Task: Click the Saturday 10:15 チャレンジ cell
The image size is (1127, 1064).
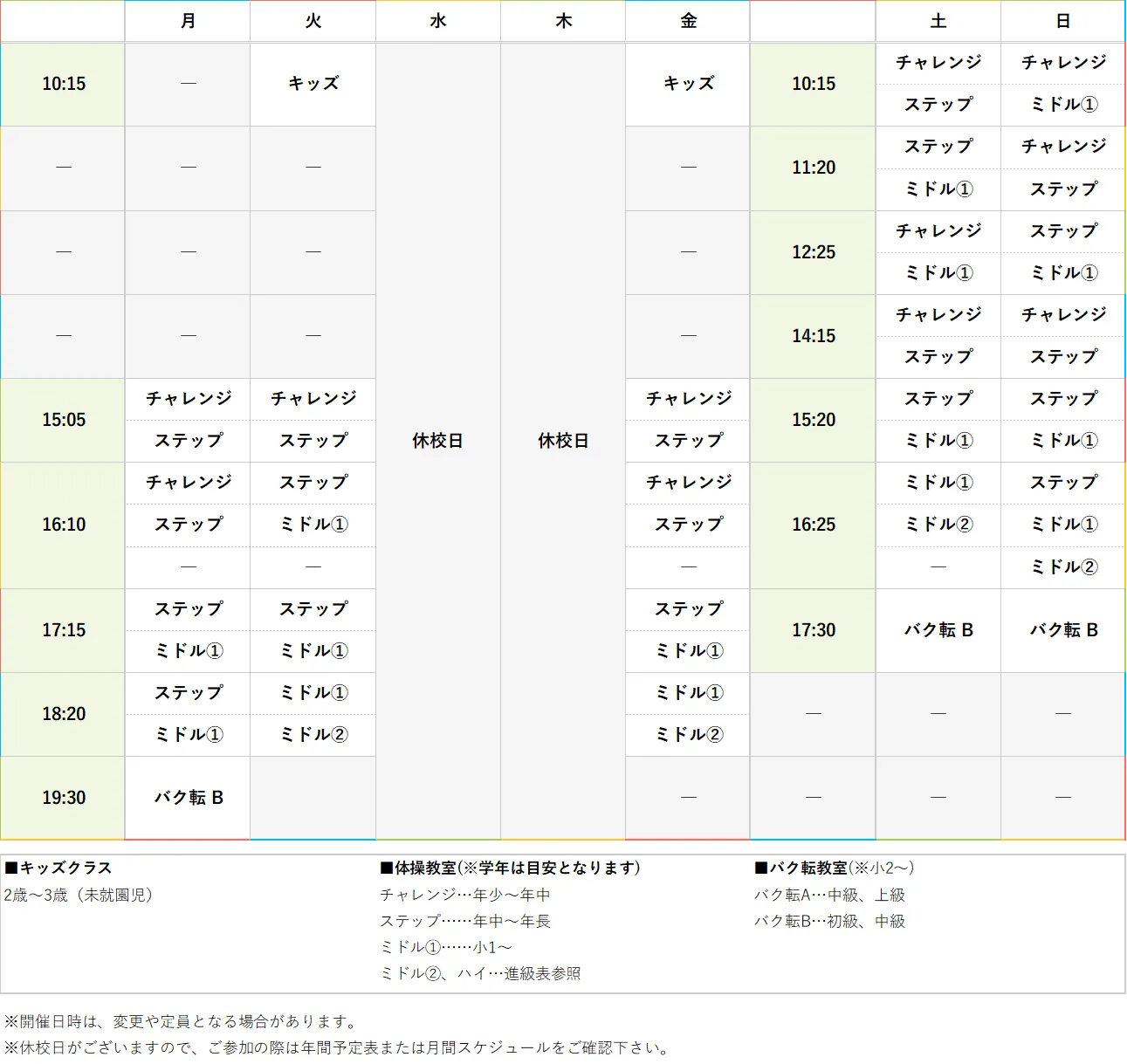Action: click(x=938, y=63)
